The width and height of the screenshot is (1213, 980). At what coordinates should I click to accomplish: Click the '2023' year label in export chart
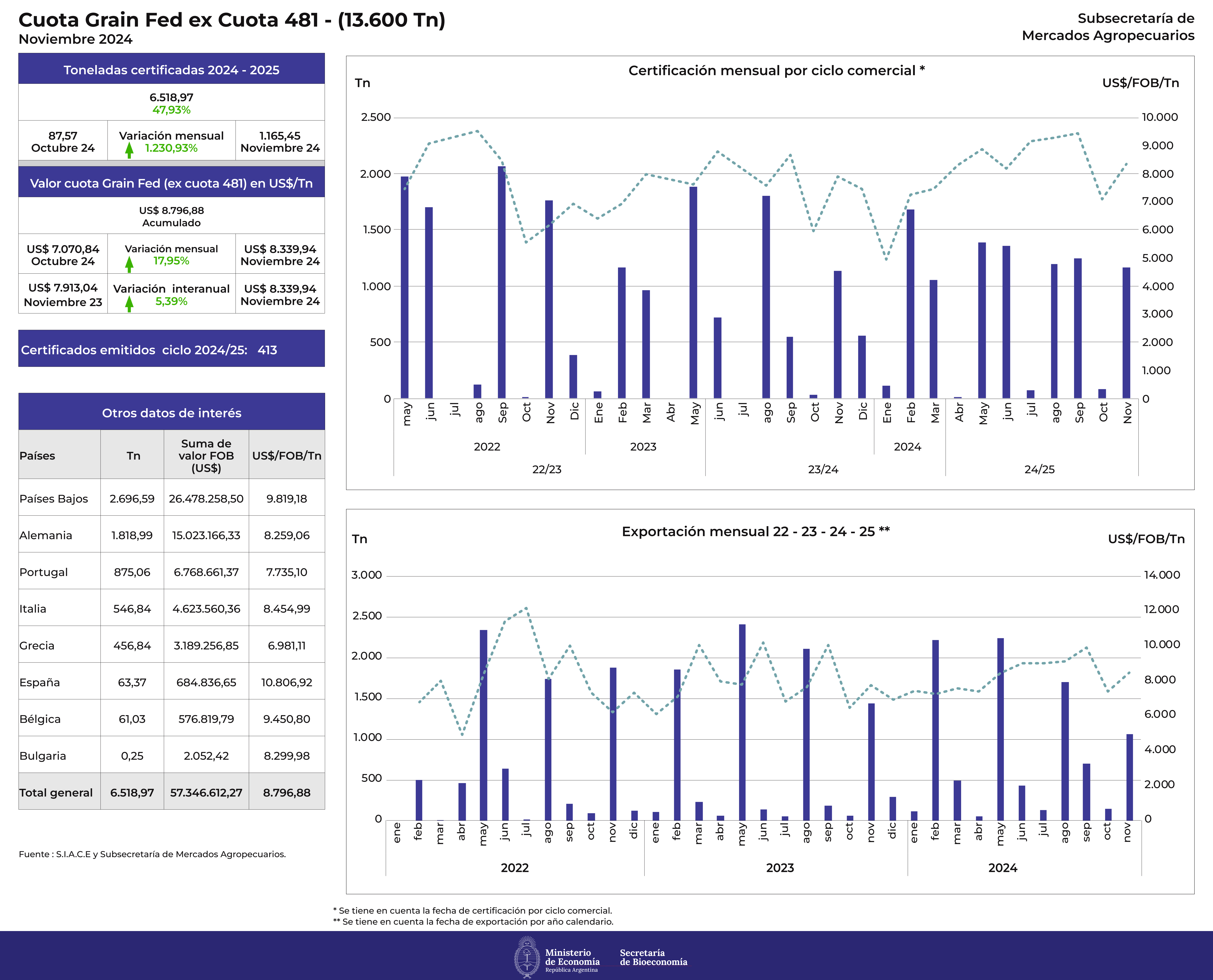(x=780, y=868)
